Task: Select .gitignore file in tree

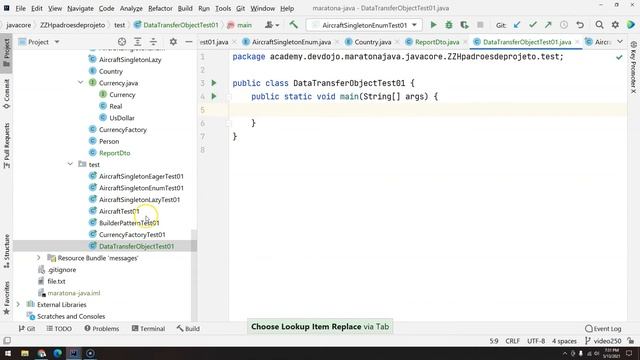Action: [62, 269]
